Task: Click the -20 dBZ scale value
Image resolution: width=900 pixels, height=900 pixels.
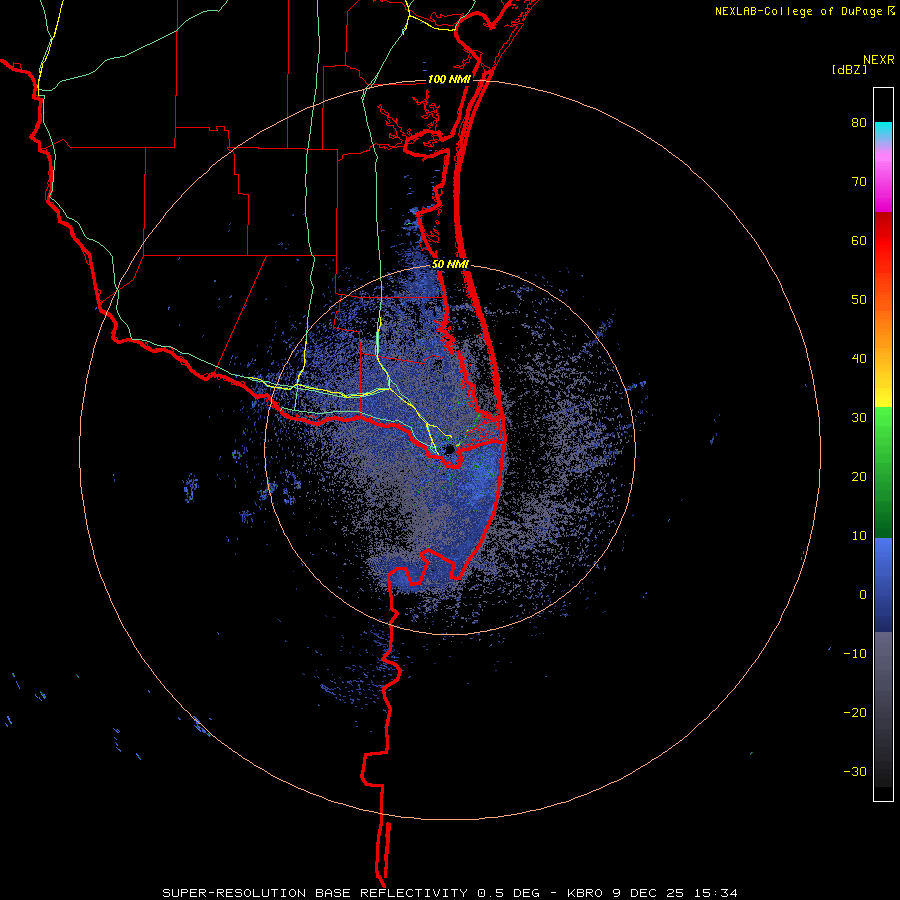Action: tap(855, 712)
